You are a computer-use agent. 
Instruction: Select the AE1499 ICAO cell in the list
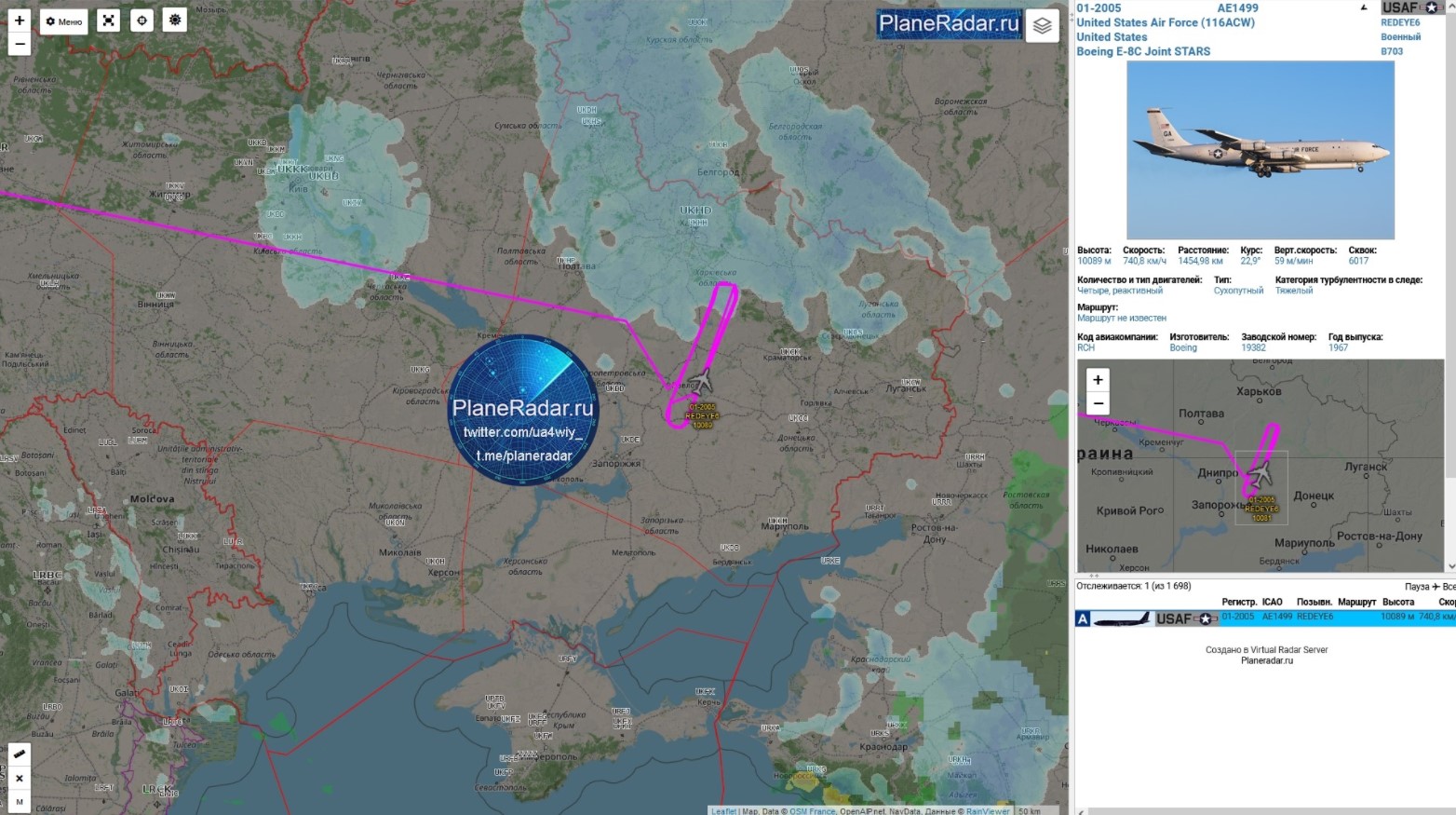1277,617
